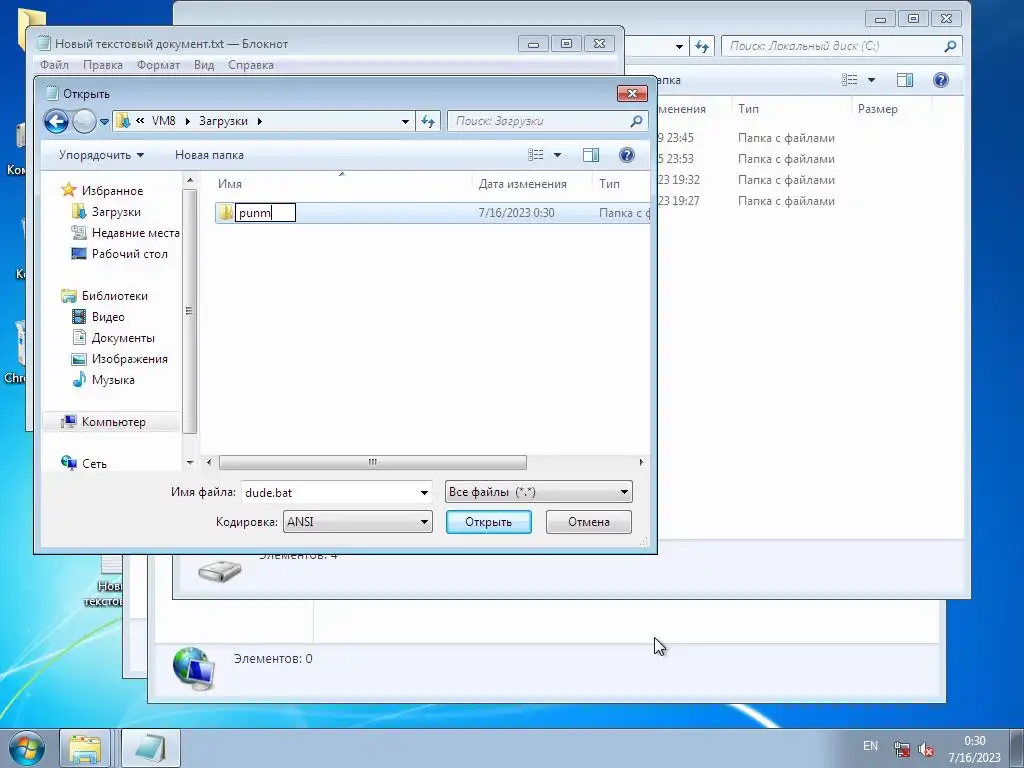Screen dimensions: 1024x768
Task: Sort by the Дата изменения column
Action: [522, 184]
